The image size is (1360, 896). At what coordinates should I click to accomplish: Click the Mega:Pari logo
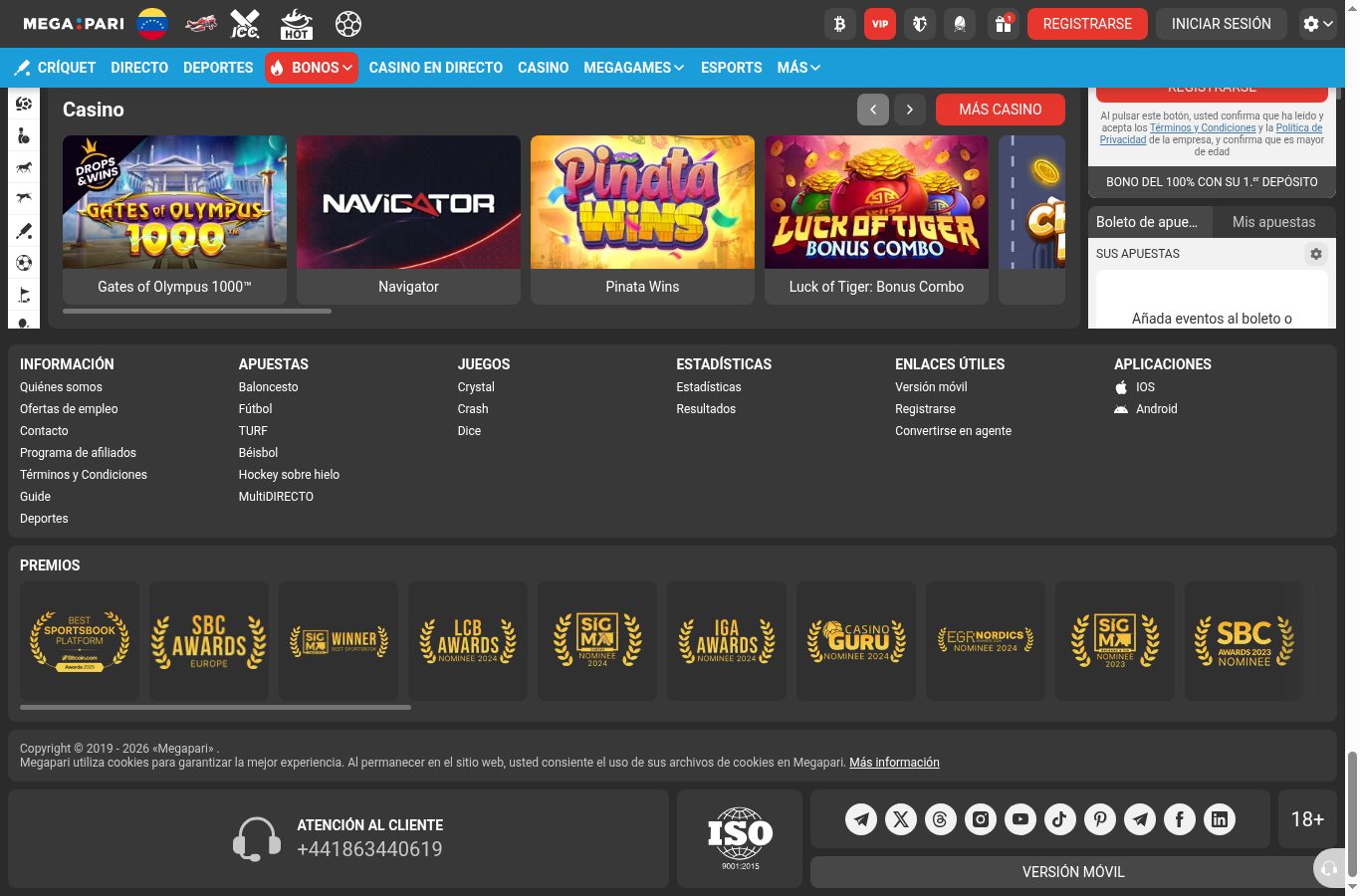tap(74, 24)
